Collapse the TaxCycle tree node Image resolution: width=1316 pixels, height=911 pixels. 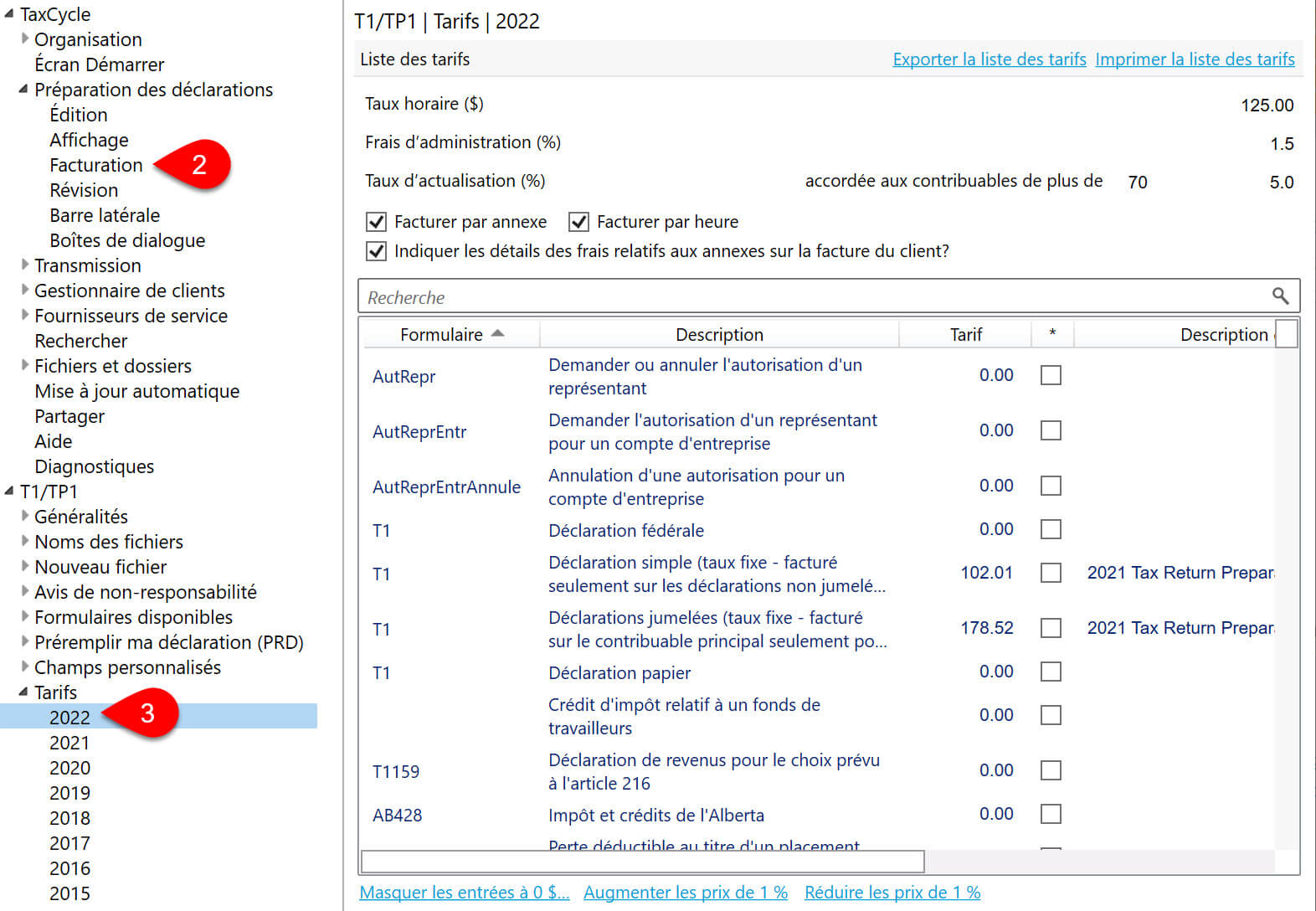point(9,13)
